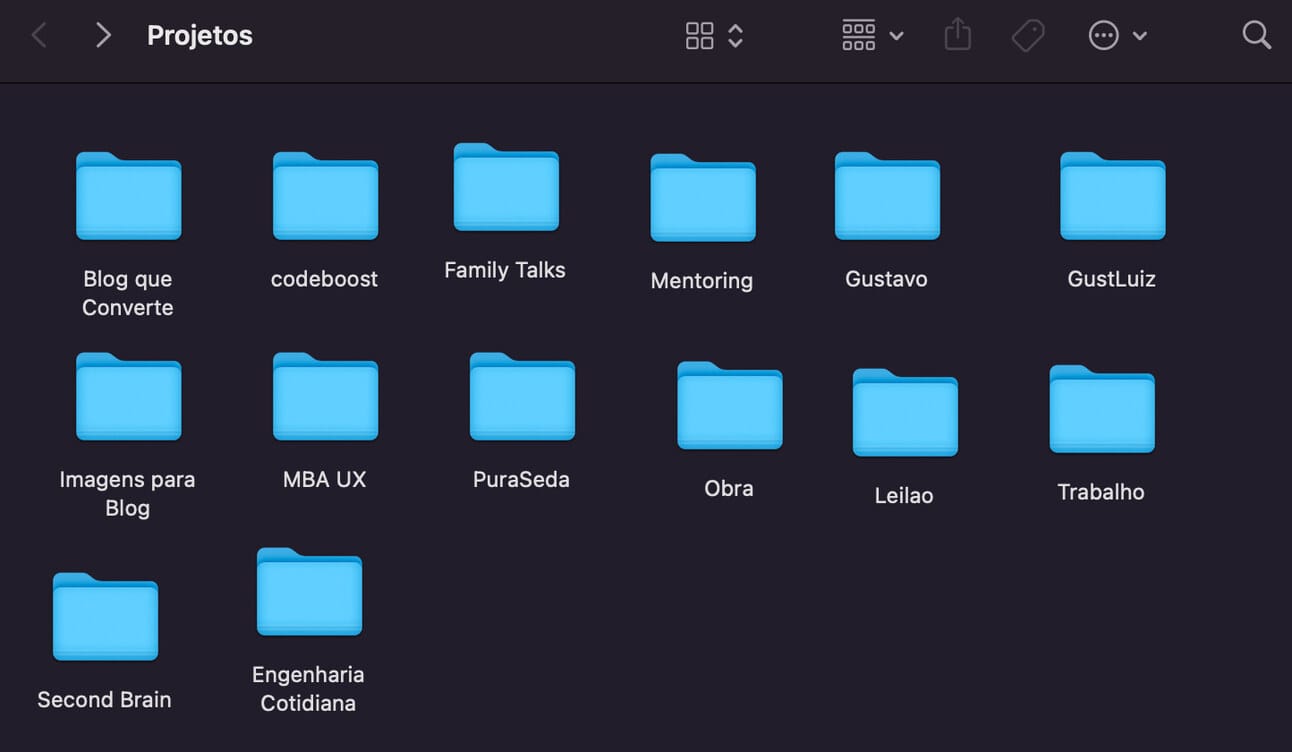Screen dimensions: 1292x752
Task: Click the Share toolbar icon
Action: coord(958,35)
